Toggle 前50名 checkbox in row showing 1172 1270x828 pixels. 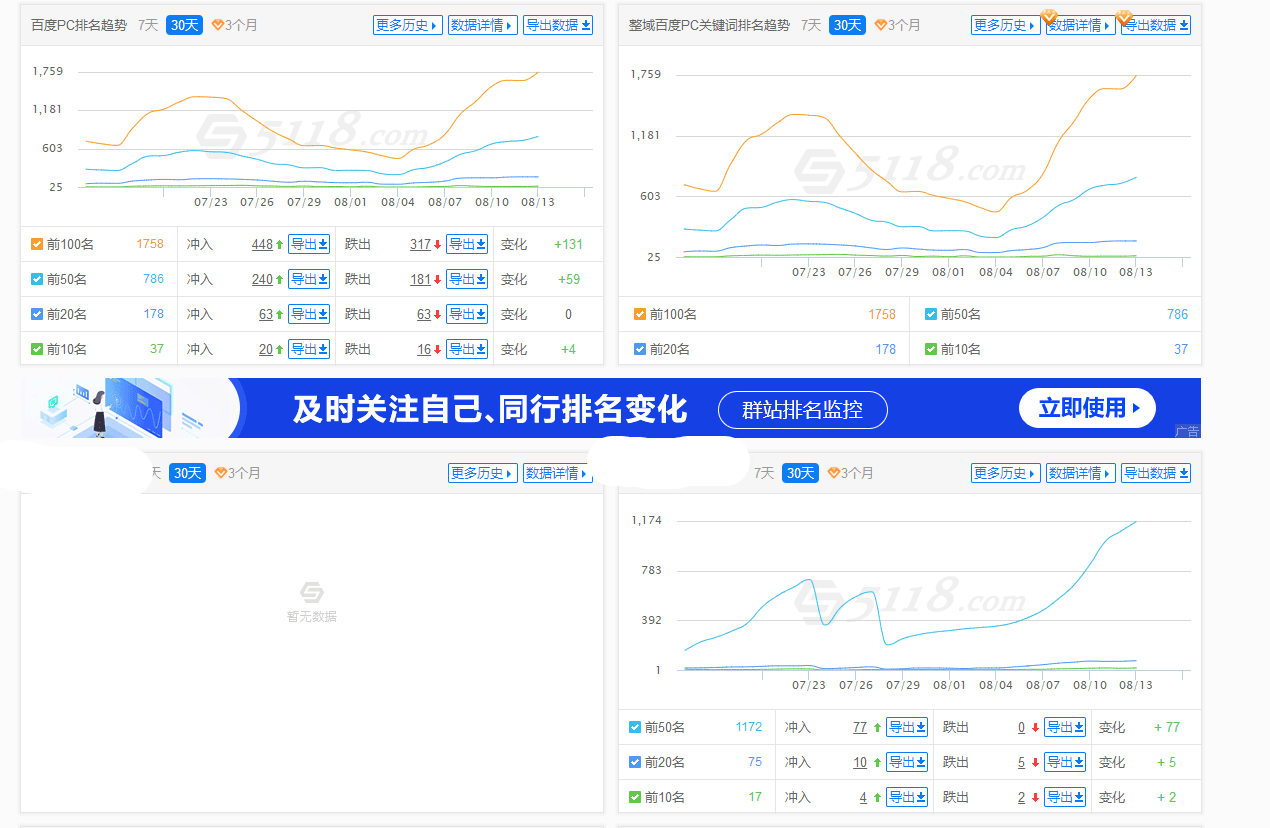635,727
